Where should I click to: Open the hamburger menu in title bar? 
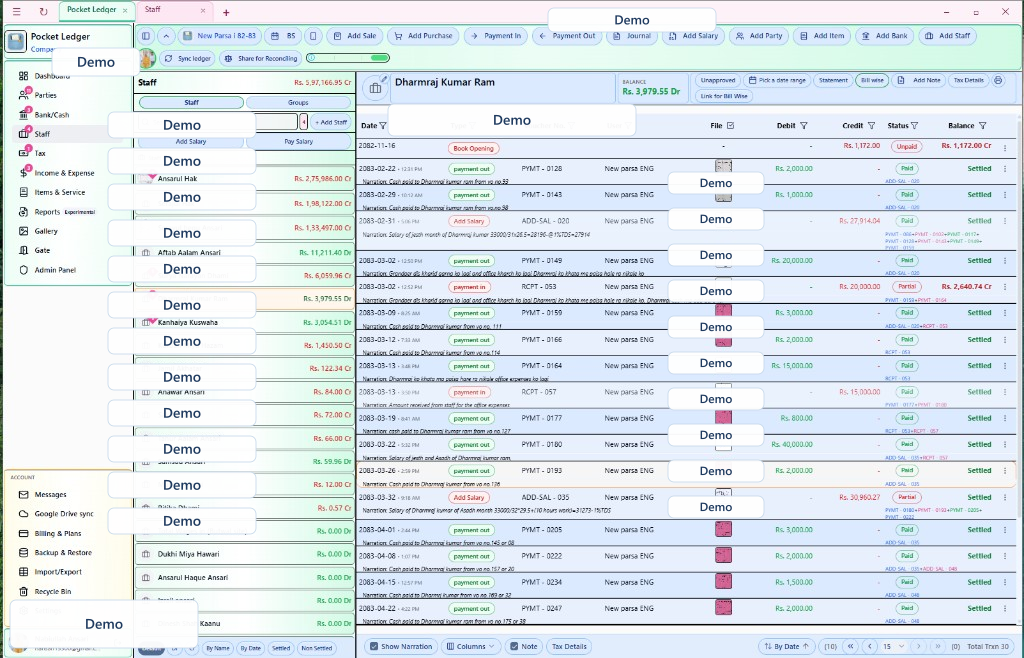[17, 11]
